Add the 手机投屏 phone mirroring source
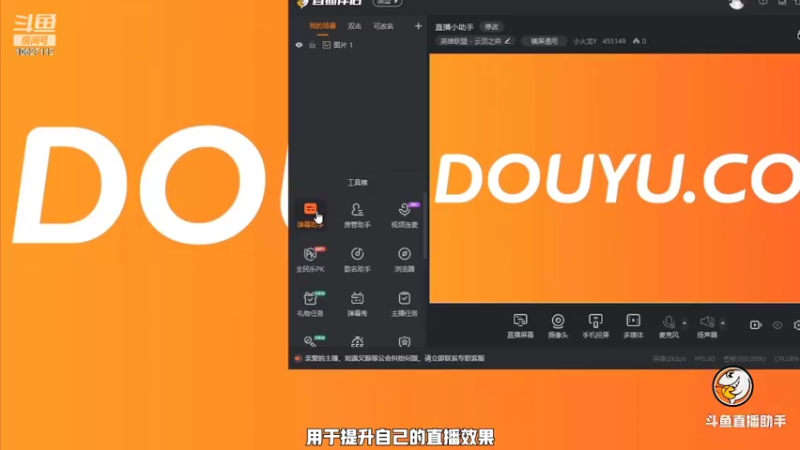The image size is (800, 450). [595, 326]
